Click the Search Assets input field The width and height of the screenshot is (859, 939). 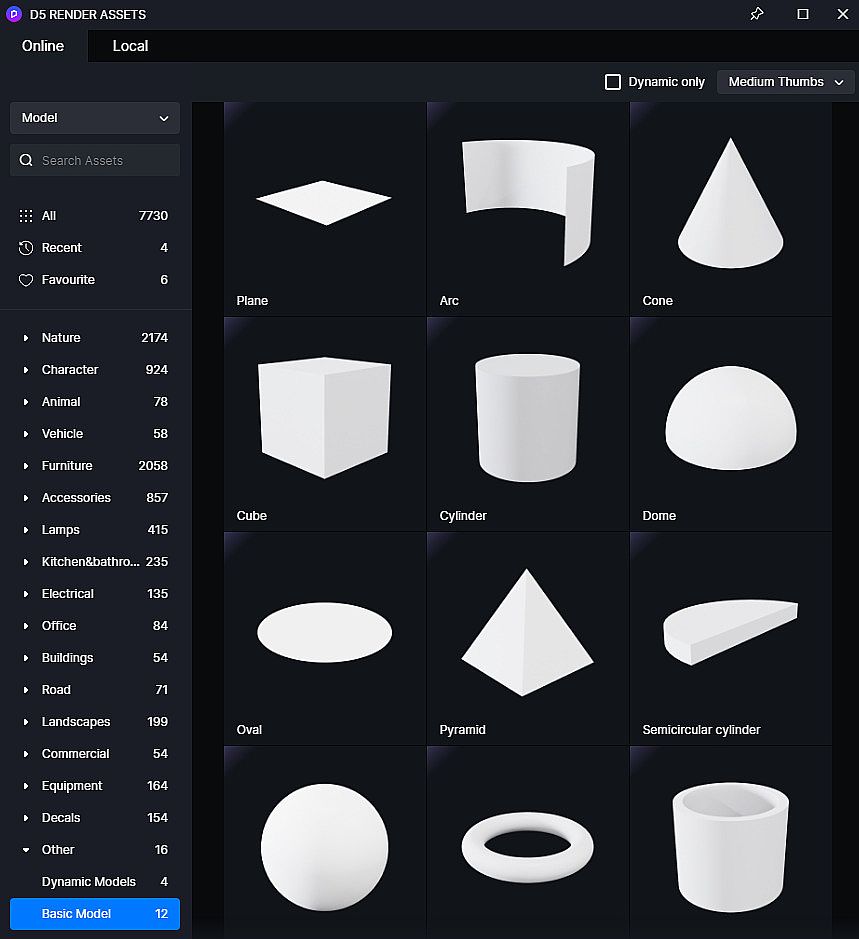point(105,160)
